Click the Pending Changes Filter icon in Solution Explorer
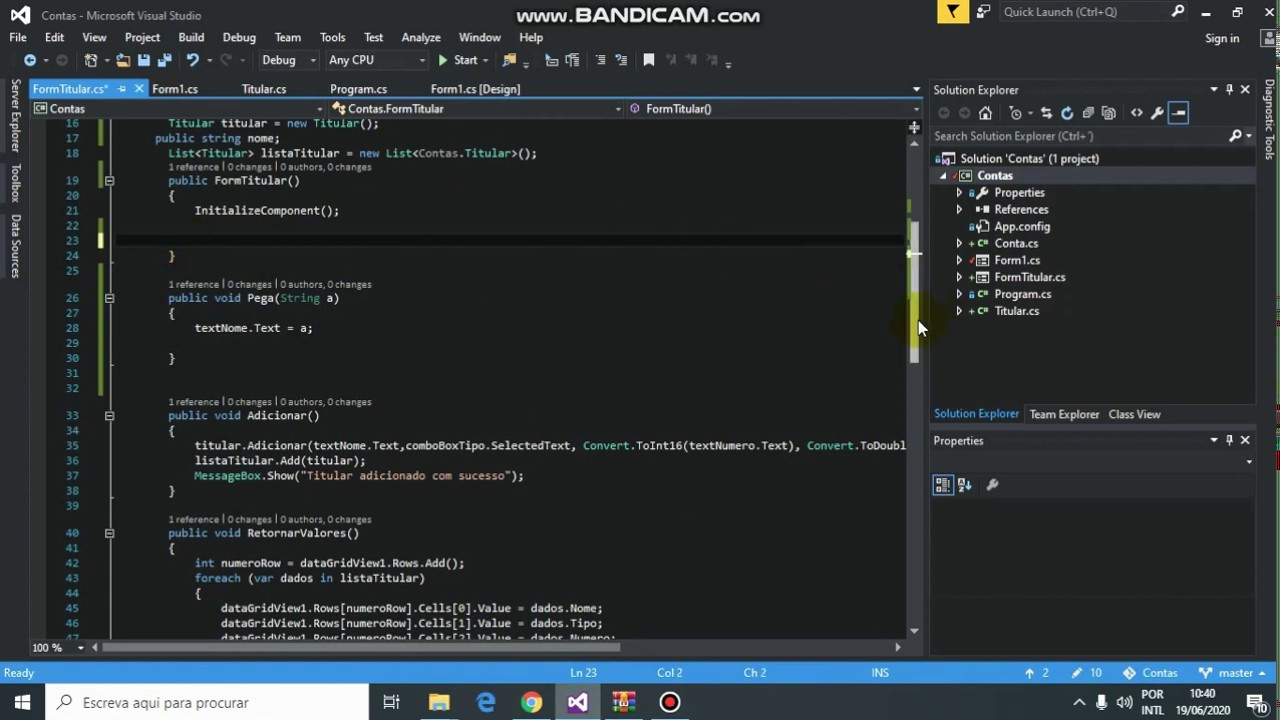1280x720 pixels. [1016, 113]
